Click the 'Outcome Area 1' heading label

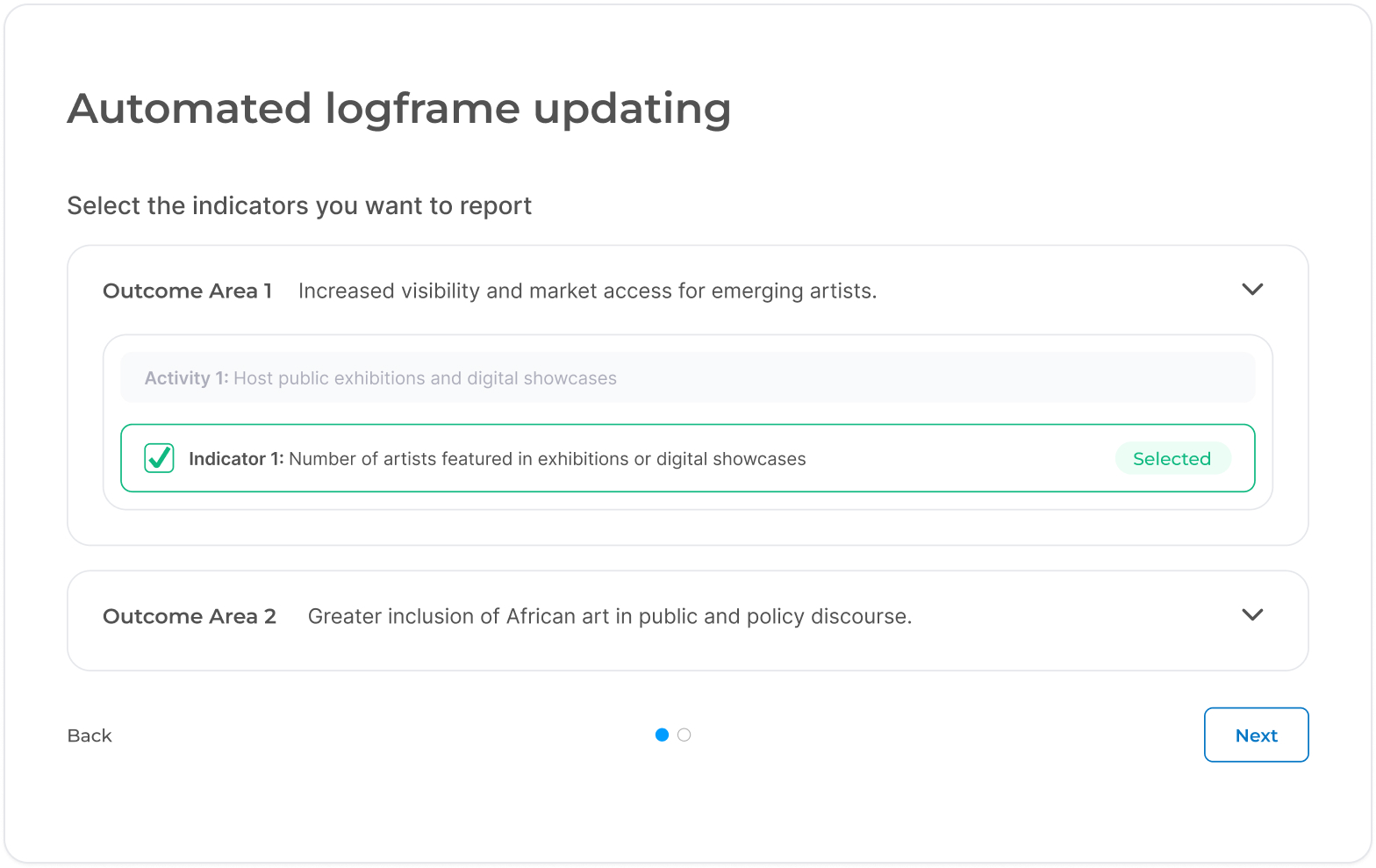(x=187, y=291)
